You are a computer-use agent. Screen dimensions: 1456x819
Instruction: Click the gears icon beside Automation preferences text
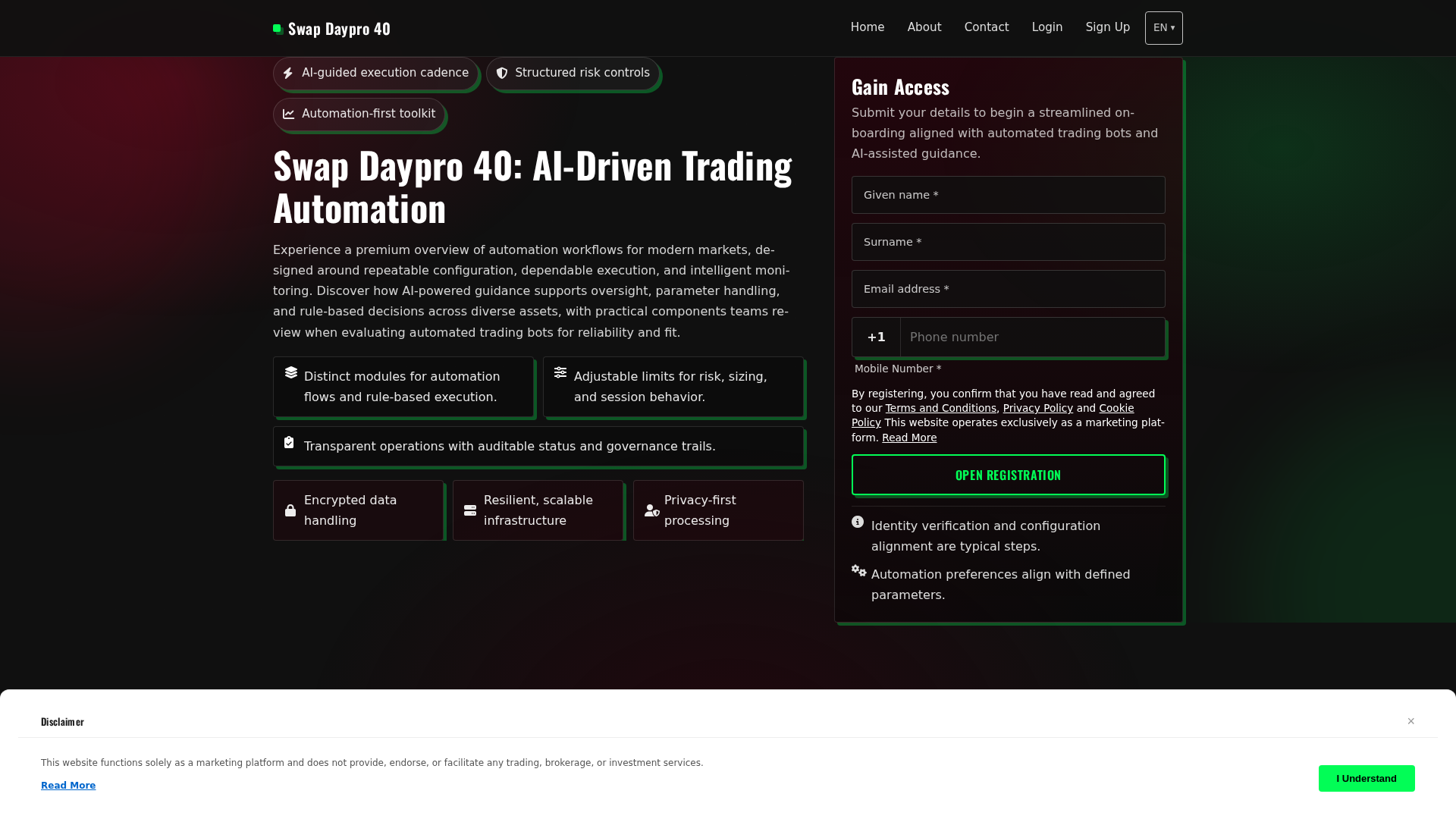[x=858, y=570]
